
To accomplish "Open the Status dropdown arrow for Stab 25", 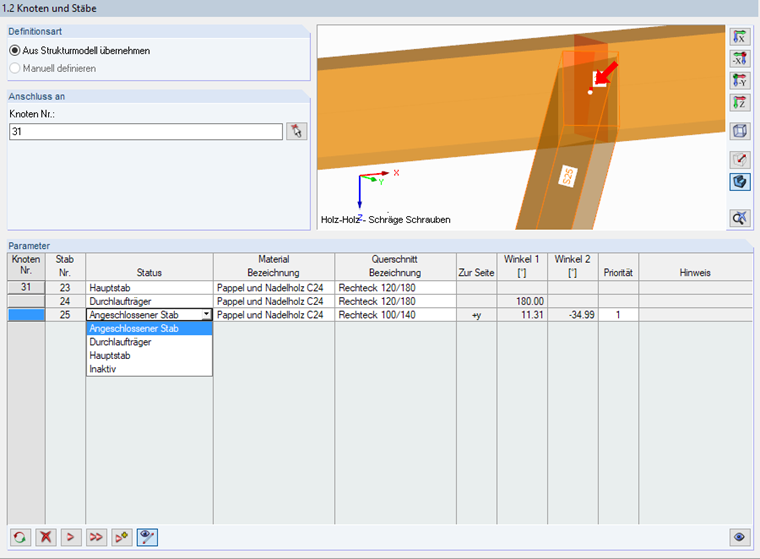I will click(206, 314).
